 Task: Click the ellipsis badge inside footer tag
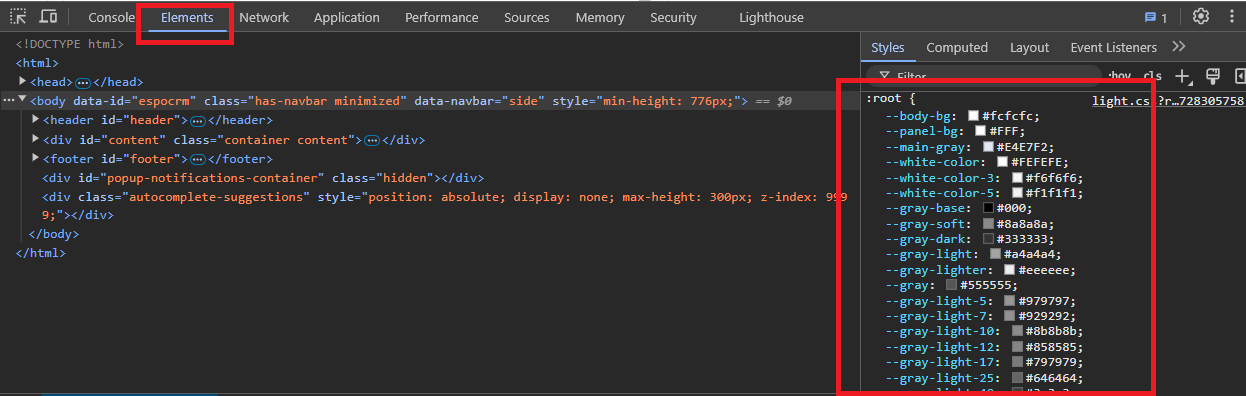[198, 159]
